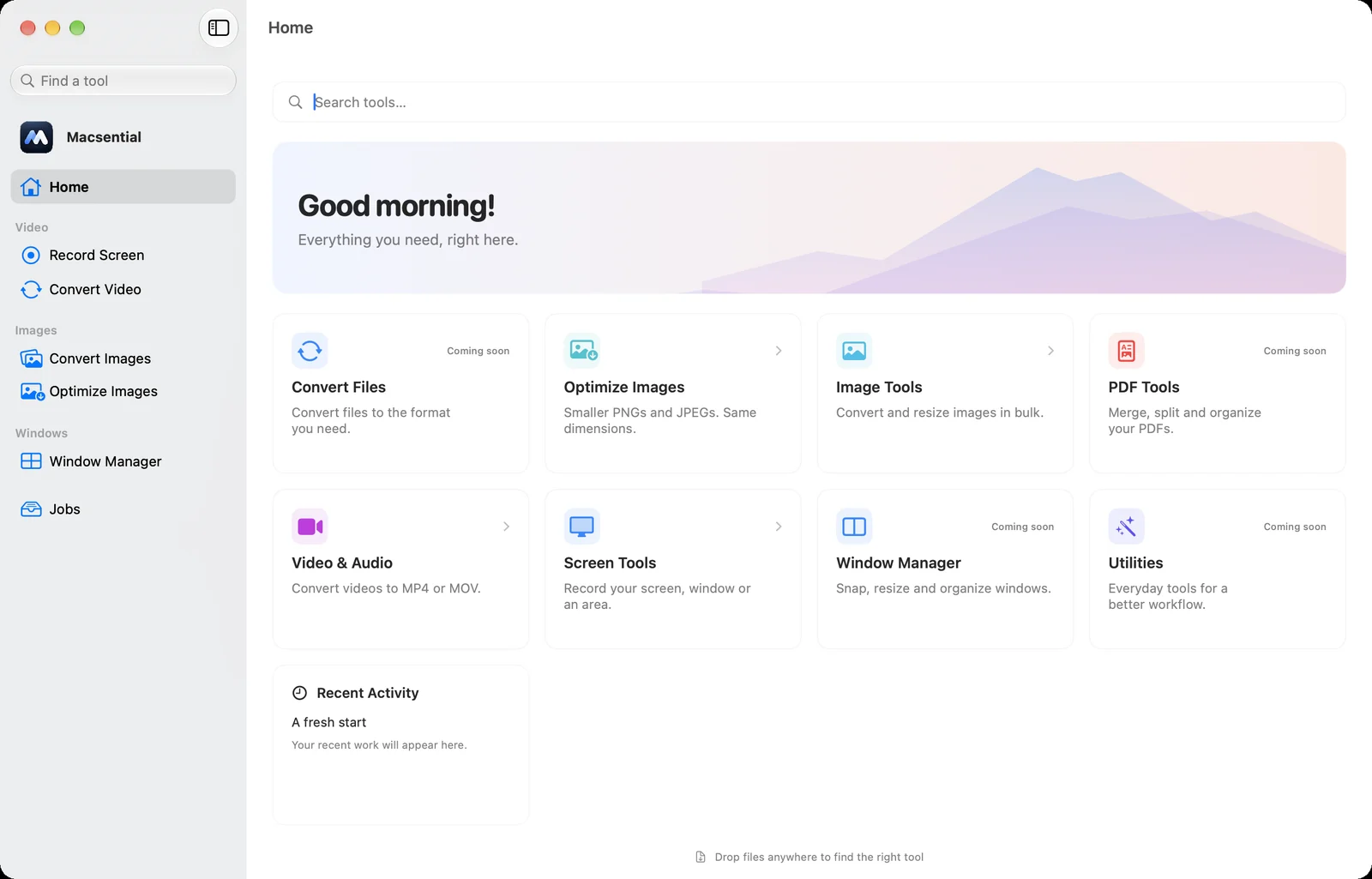The width and height of the screenshot is (1372, 879).
Task: Click the Optimize Images sidebar icon
Action: 32,392
